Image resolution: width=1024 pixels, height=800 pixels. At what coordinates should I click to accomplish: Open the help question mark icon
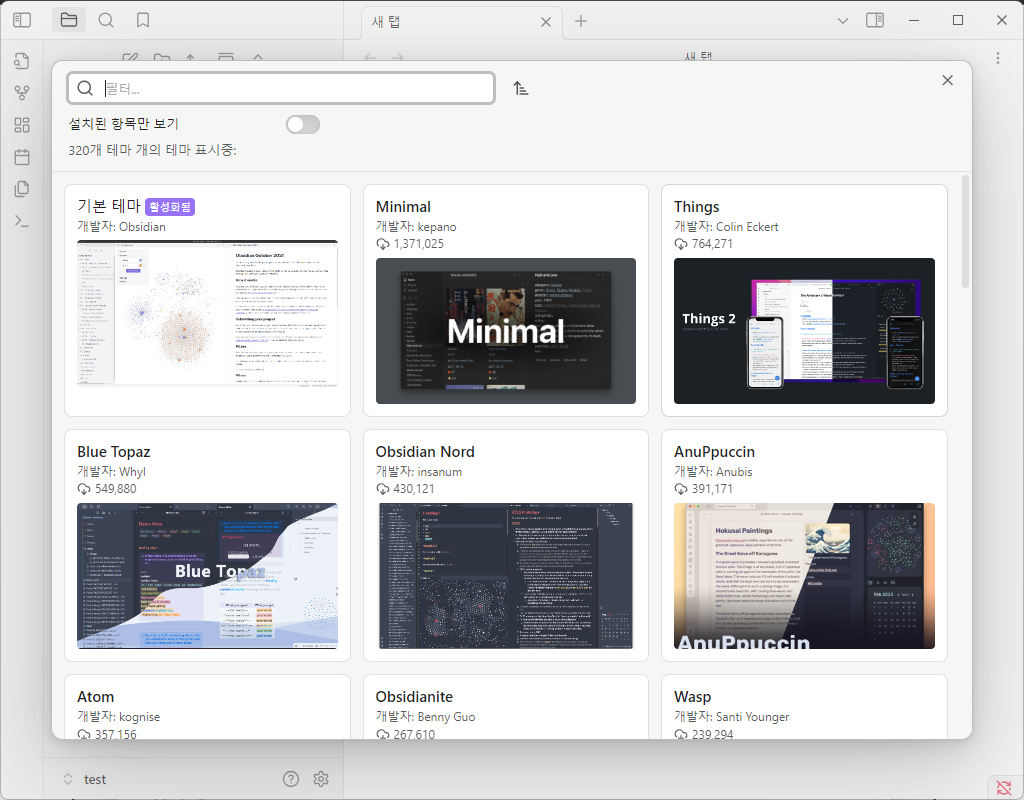(291, 778)
